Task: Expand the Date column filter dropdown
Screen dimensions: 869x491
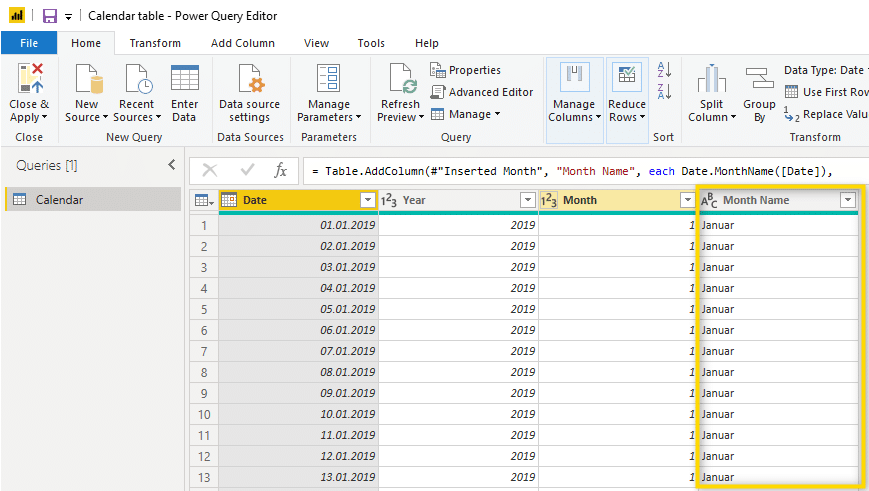Action: click(x=367, y=200)
